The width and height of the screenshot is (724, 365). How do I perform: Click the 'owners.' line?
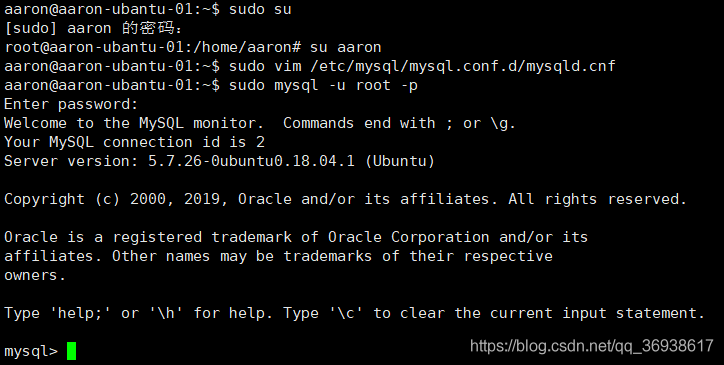click(x=35, y=275)
